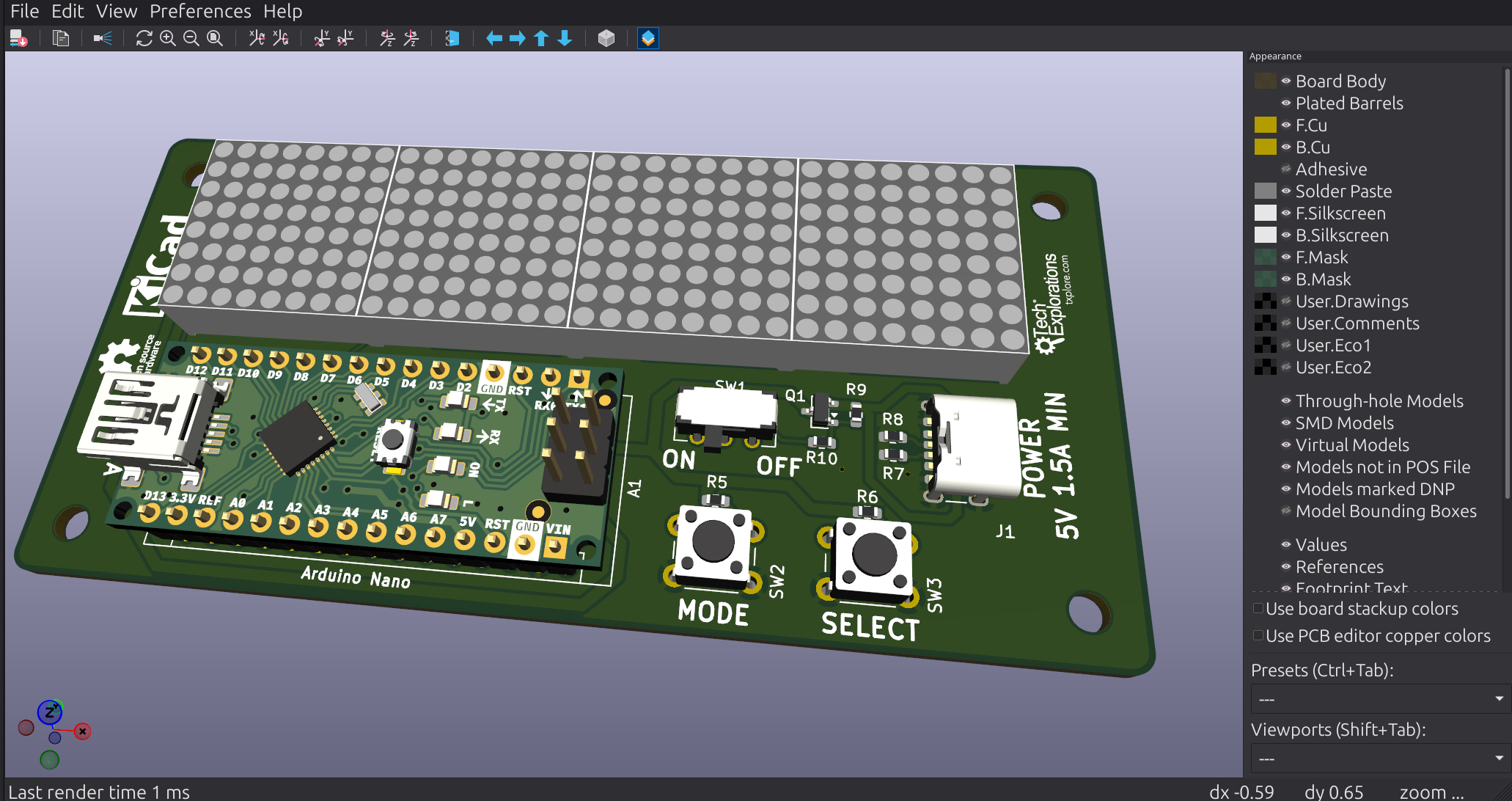The height and width of the screenshot is (801, 1512).
Task: Open the Preferences menu
Action: (x=200, y=11)
